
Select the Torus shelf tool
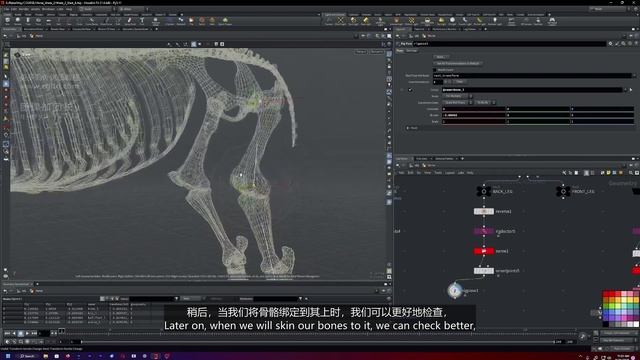pos(38,21)
